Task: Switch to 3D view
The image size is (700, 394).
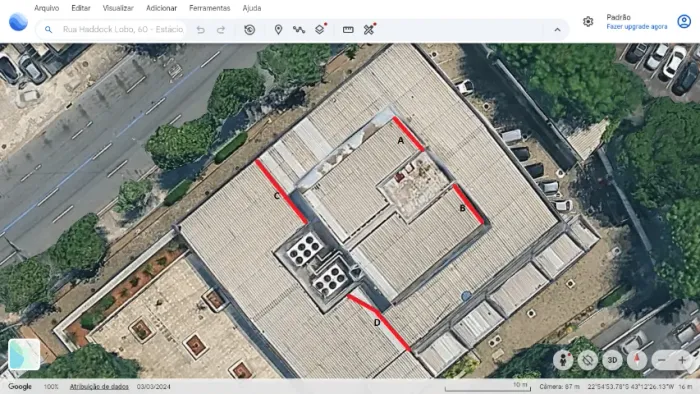Action: 612,360
